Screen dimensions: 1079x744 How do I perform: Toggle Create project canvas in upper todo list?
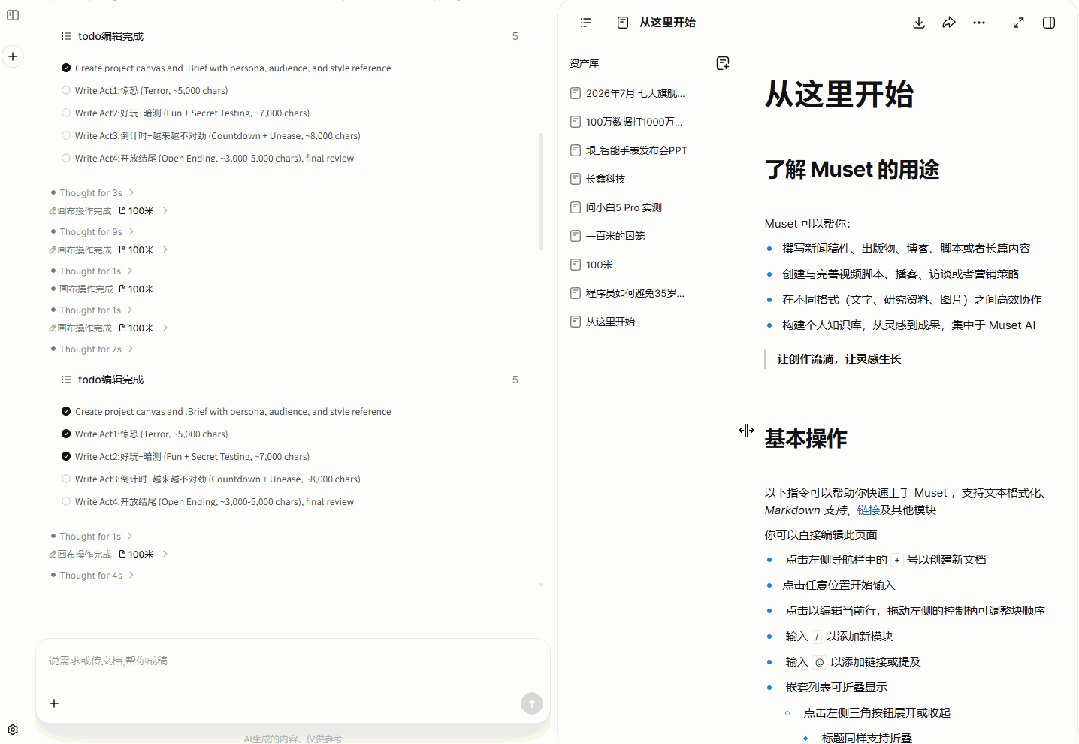[x=66, y=67]
